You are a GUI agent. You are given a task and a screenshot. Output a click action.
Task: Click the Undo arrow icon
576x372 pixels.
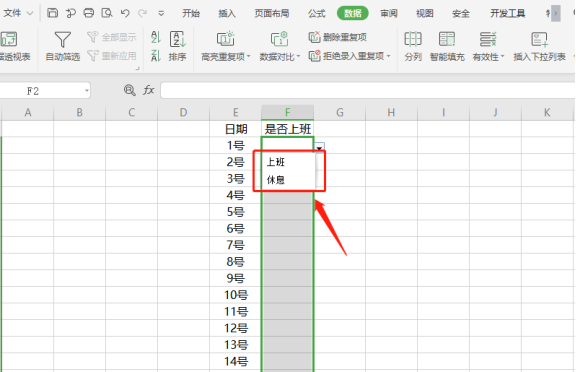[x=125, y=13]
